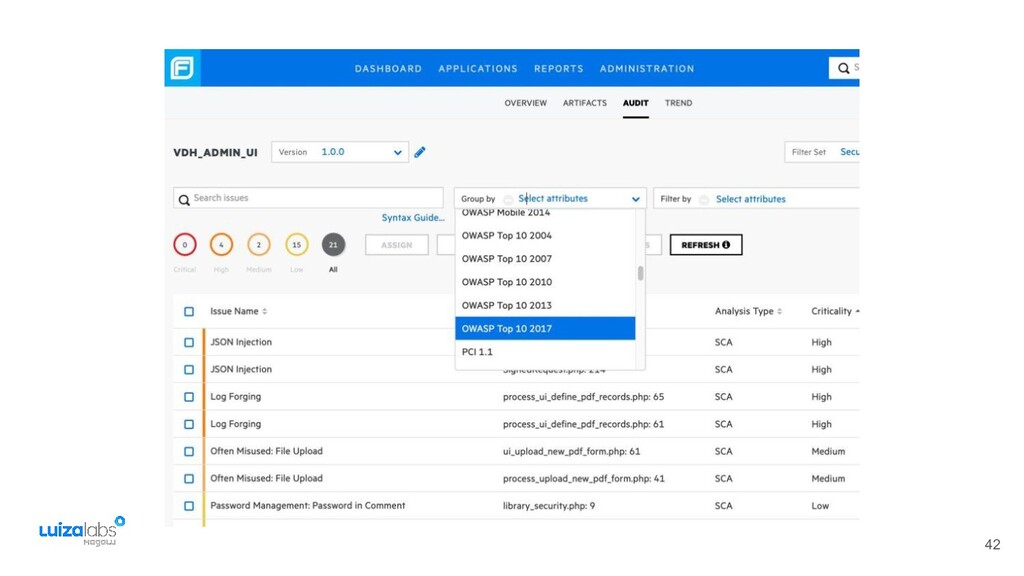
Task: Click process_ui_define_pdf_records.php: 65 location
Action: click(x=583, y=397)
